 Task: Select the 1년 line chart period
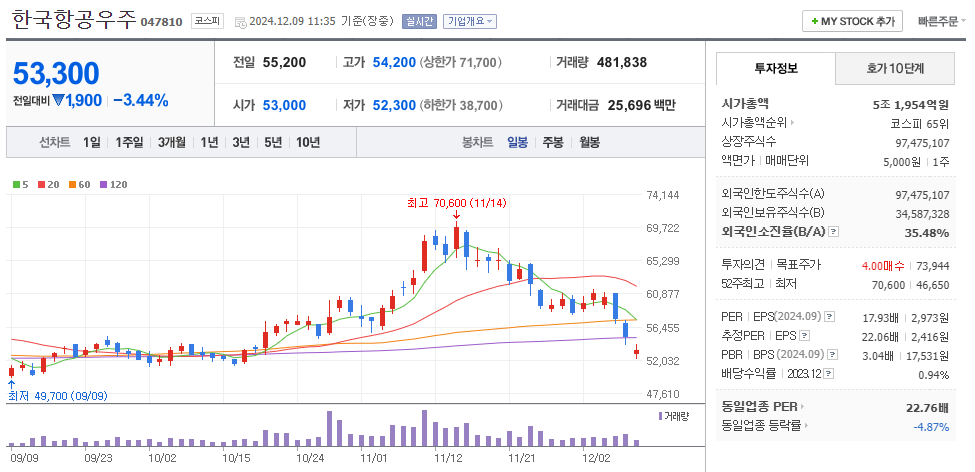point(209,142)
